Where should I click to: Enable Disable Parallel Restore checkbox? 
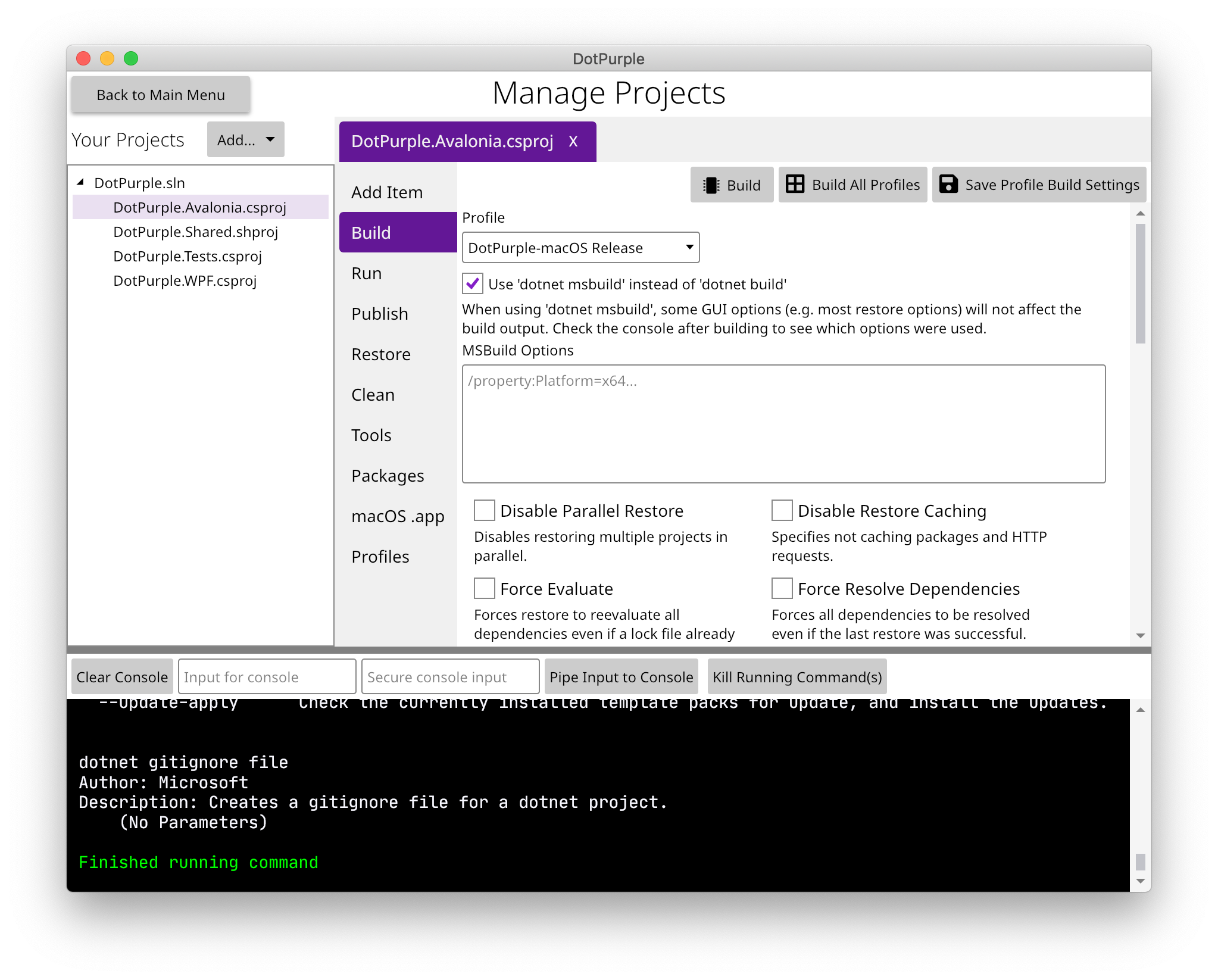(484, 510)
